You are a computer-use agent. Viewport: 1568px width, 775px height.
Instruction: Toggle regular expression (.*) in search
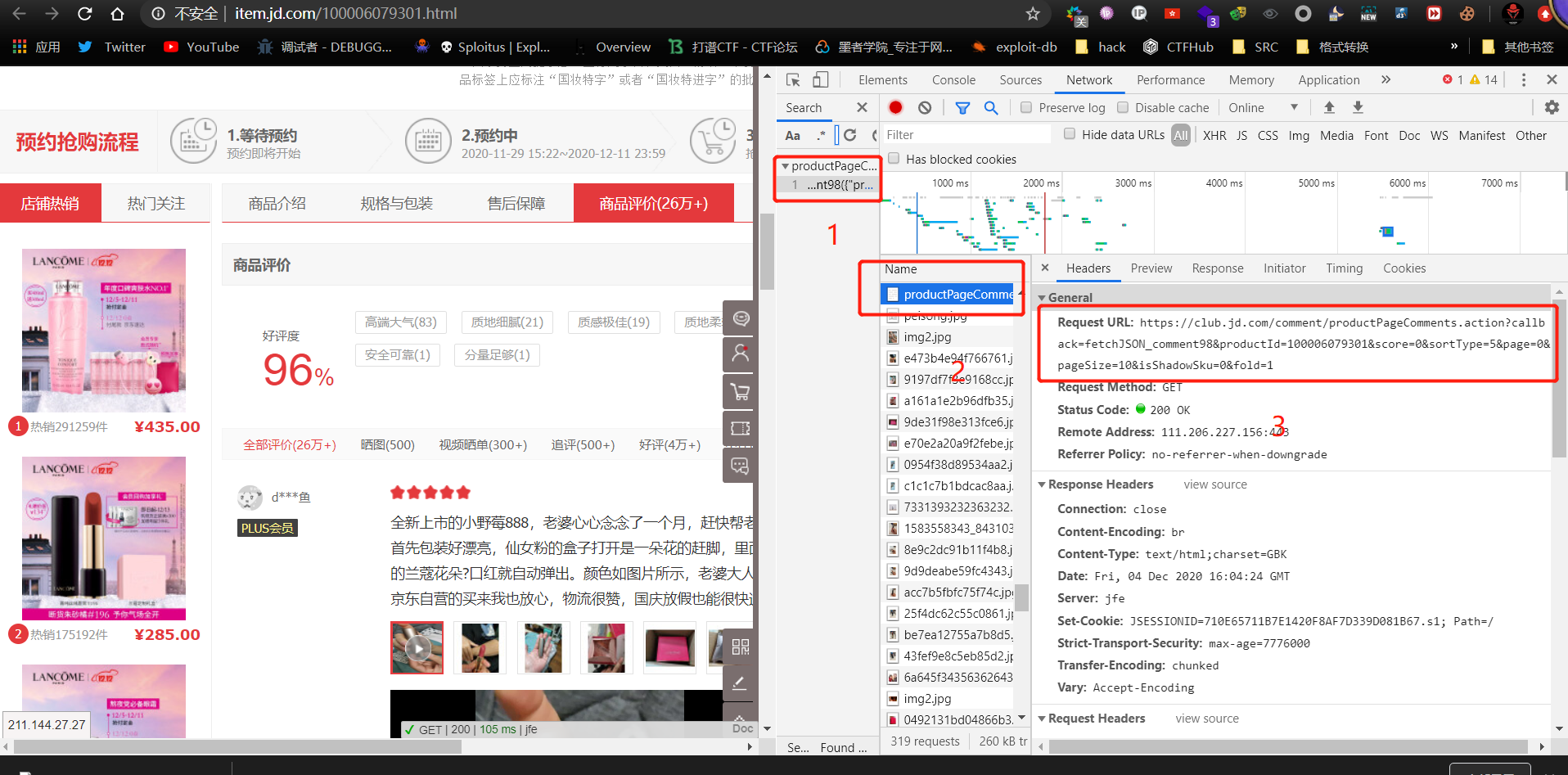click(821, 135)
